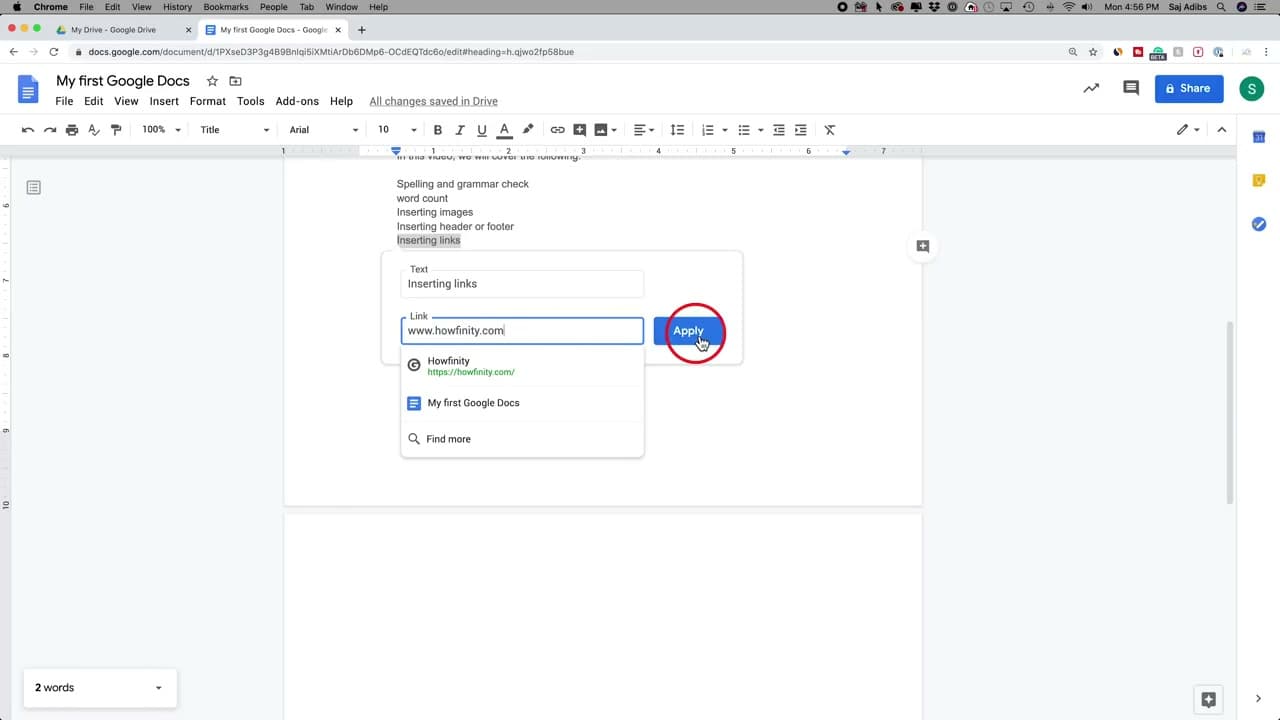Choose My first Google Docs suggestion

coord(522,403)
